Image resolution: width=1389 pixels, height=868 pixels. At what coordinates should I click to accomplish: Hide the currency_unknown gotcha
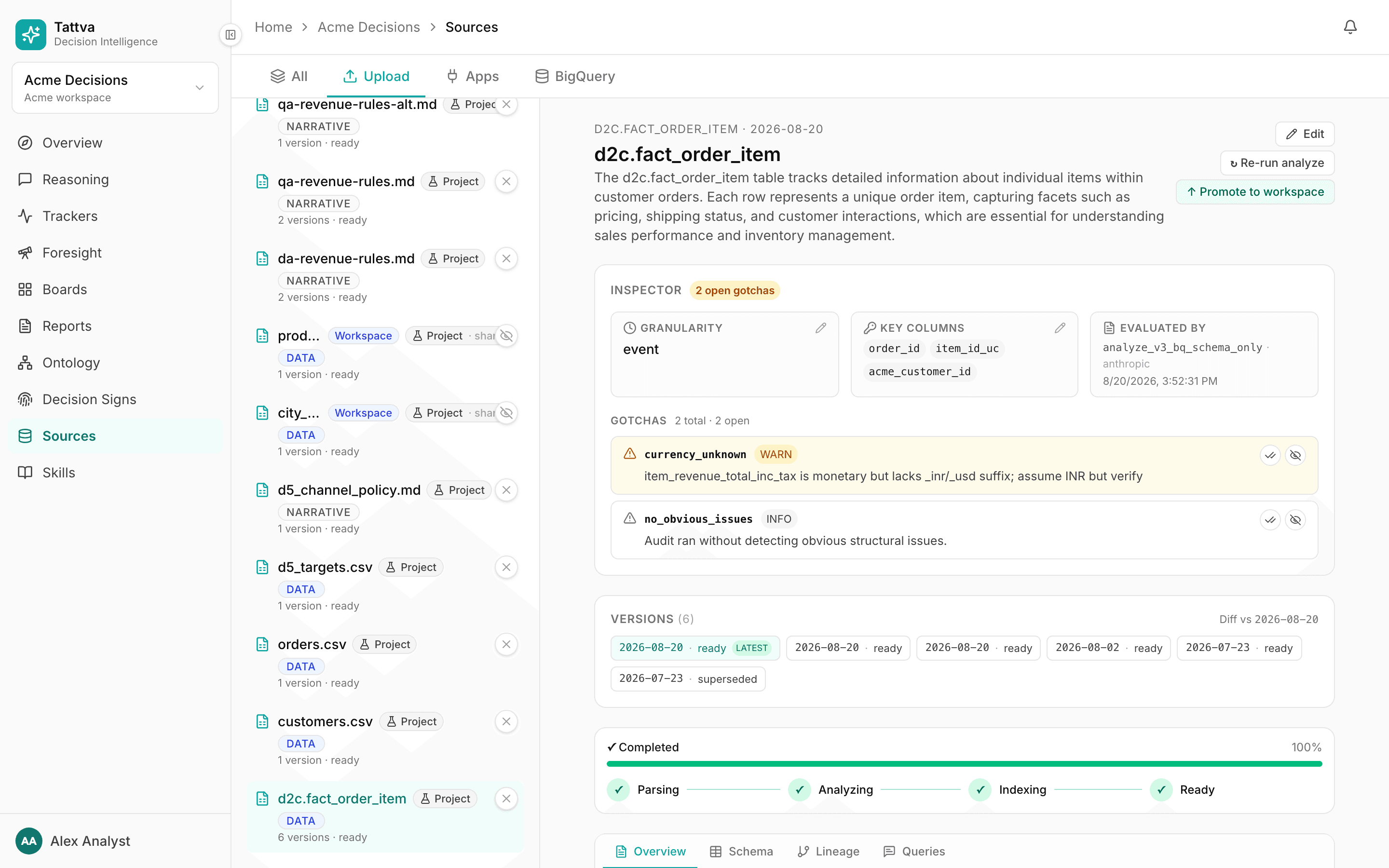click(1295, 455)
